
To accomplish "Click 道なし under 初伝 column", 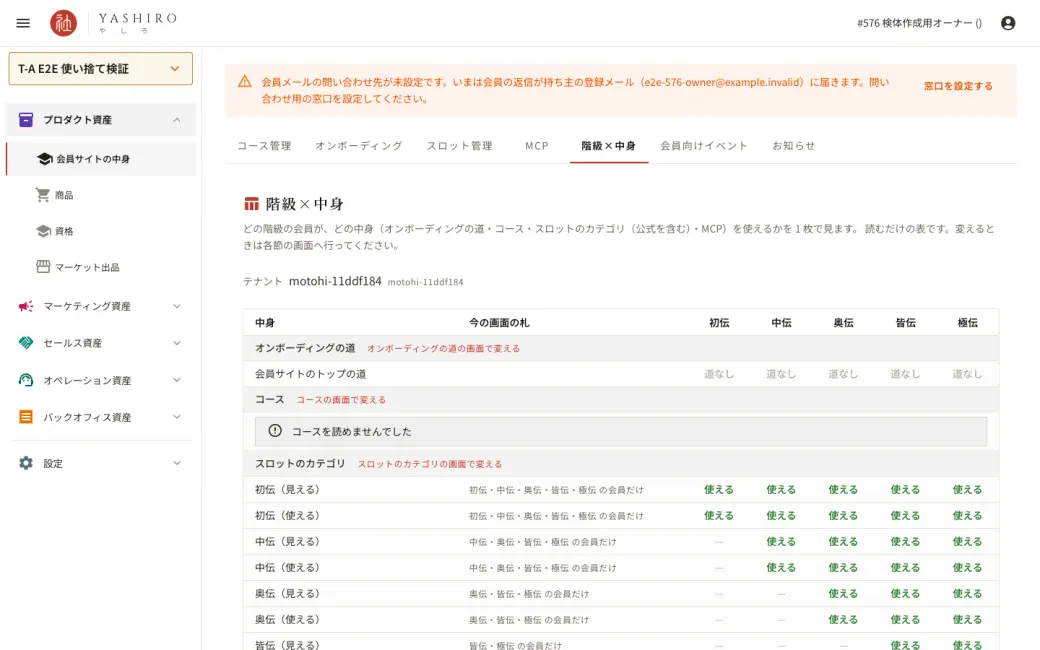I will click(x=719, y=374).
